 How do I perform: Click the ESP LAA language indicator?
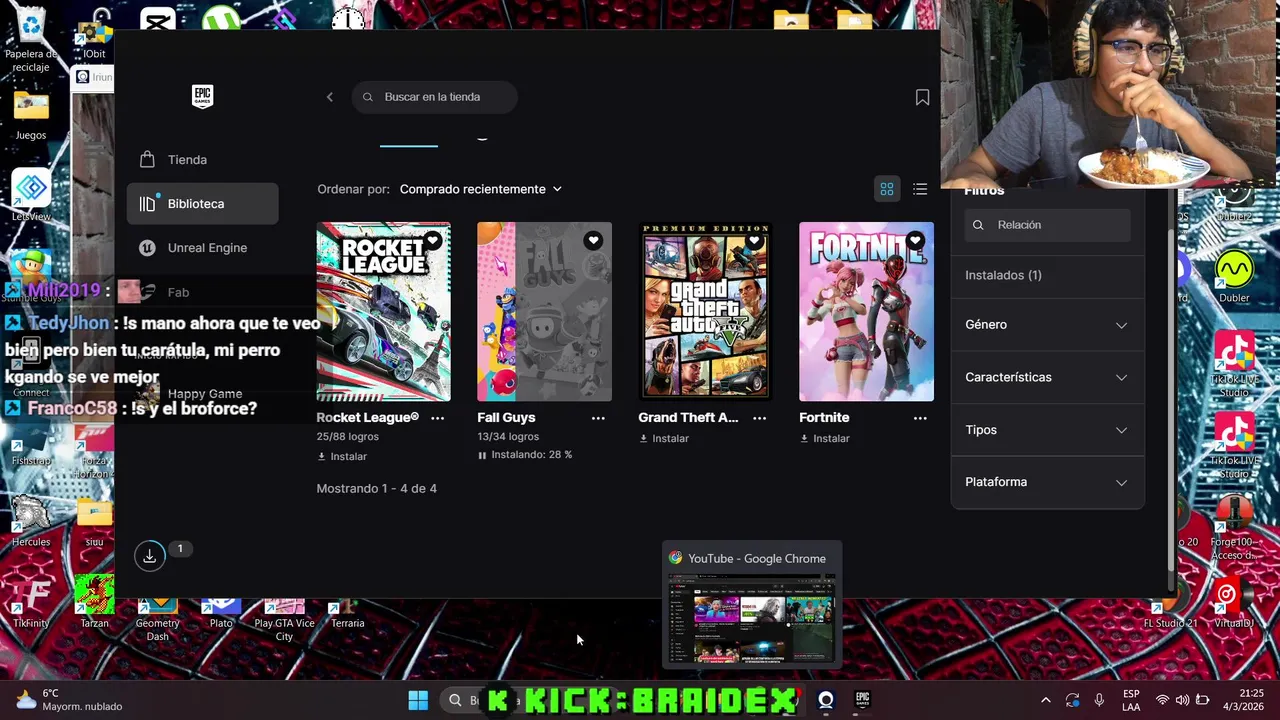point(1131,700)
